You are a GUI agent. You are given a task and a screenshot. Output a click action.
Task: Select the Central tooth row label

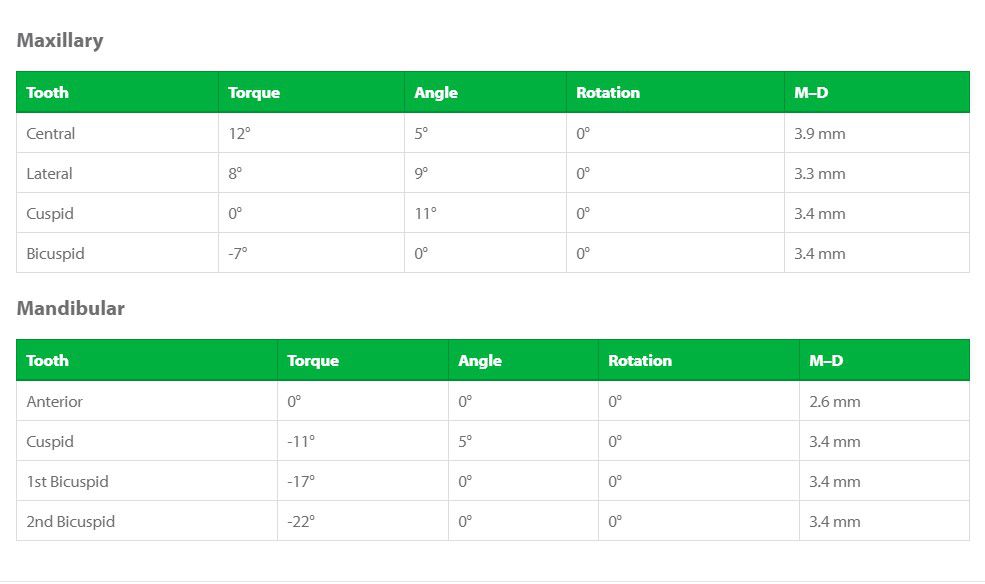pyautogui.click(x=50, y=133)
